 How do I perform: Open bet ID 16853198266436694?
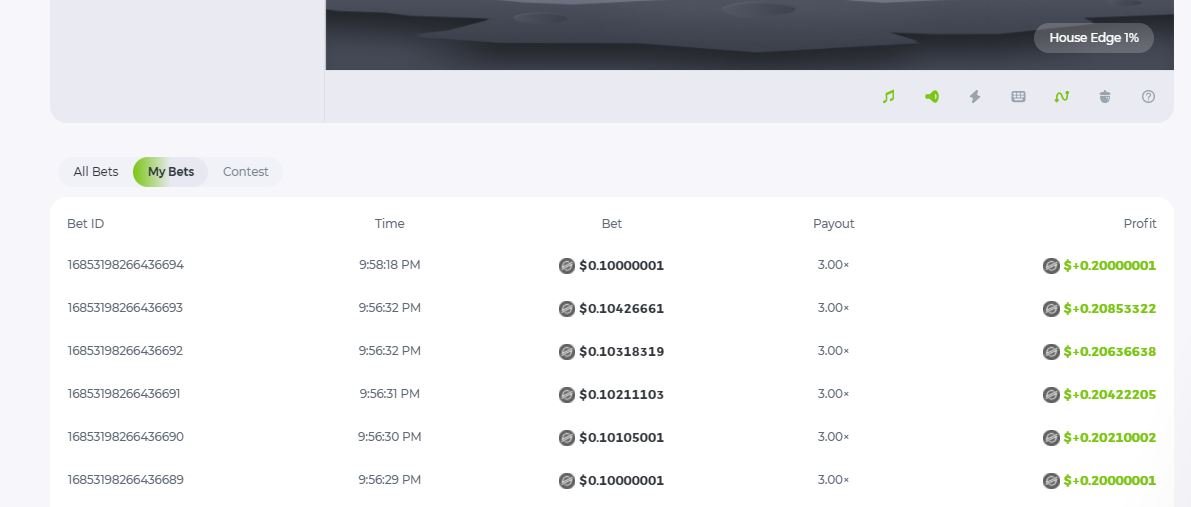click(x=125, y=265)
